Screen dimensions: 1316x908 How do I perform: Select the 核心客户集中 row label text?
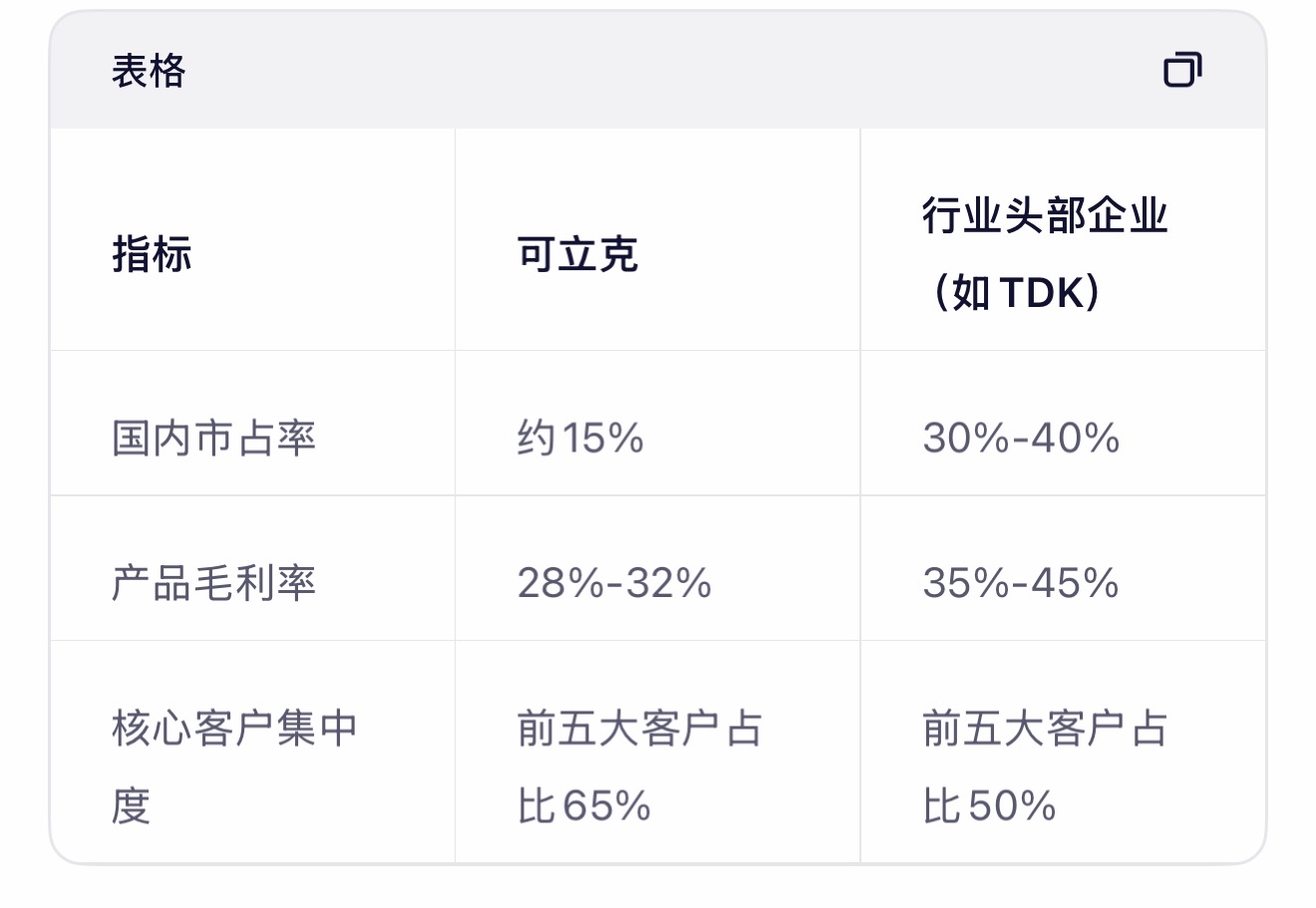point(234,729)
